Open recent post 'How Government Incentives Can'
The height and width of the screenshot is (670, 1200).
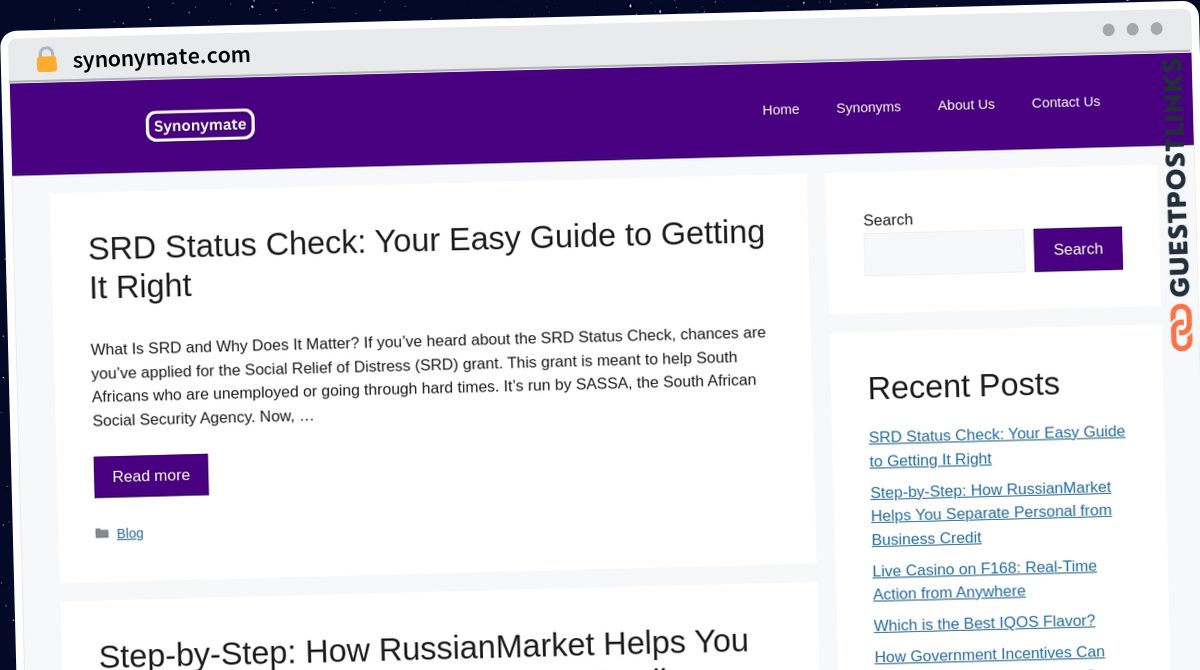coord(990,654)
